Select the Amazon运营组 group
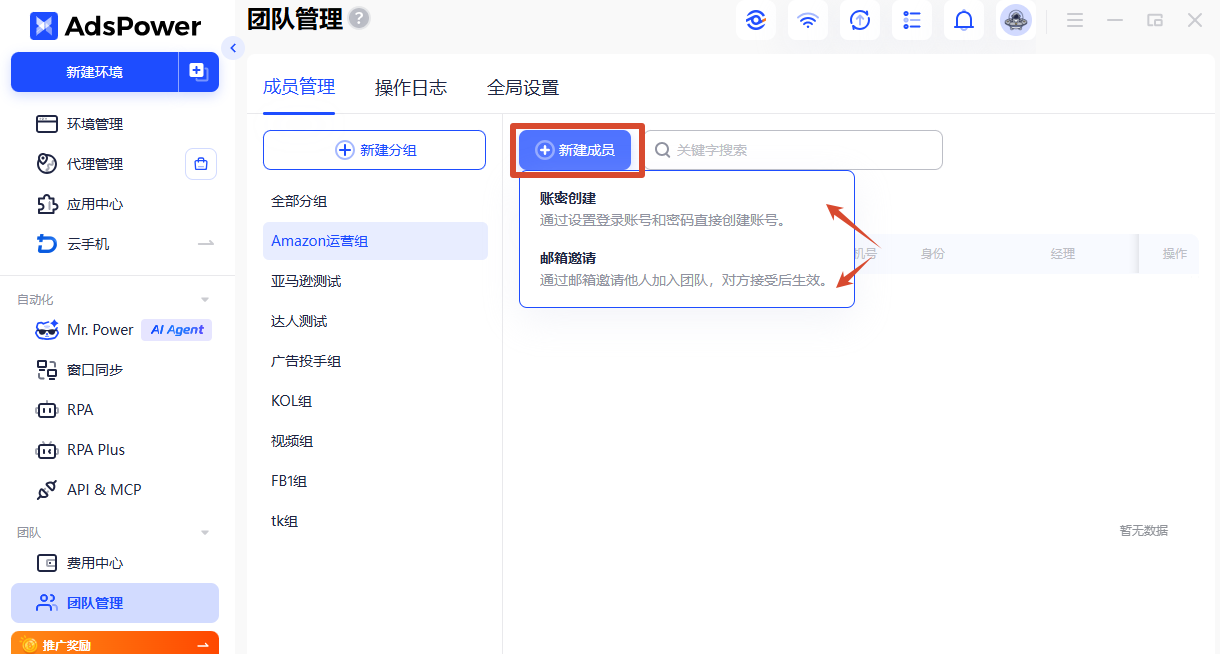Screen dimensions: 1220x654 pos(375,241)
